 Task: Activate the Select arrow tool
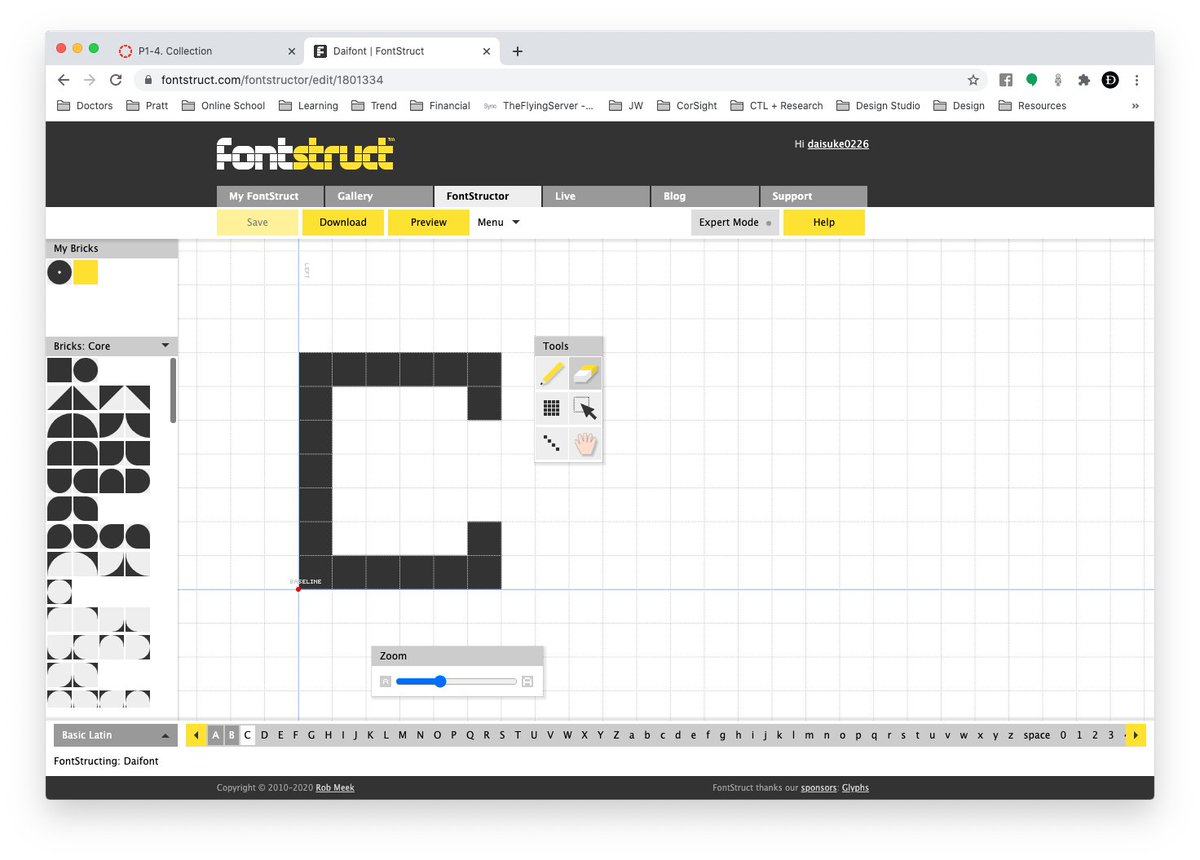coord(586,408)
